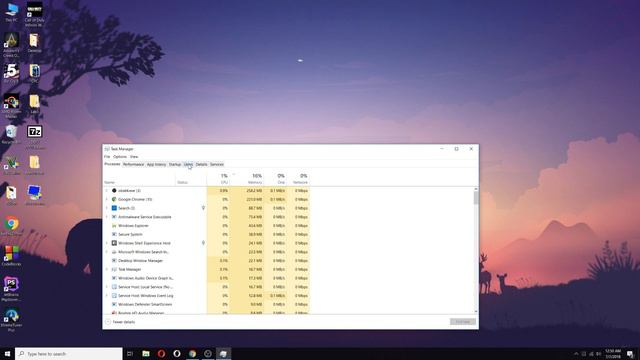The height and width of the screenshot is (360, 640).
Task: Sort processes by CPU column
Action: [218, 179]
